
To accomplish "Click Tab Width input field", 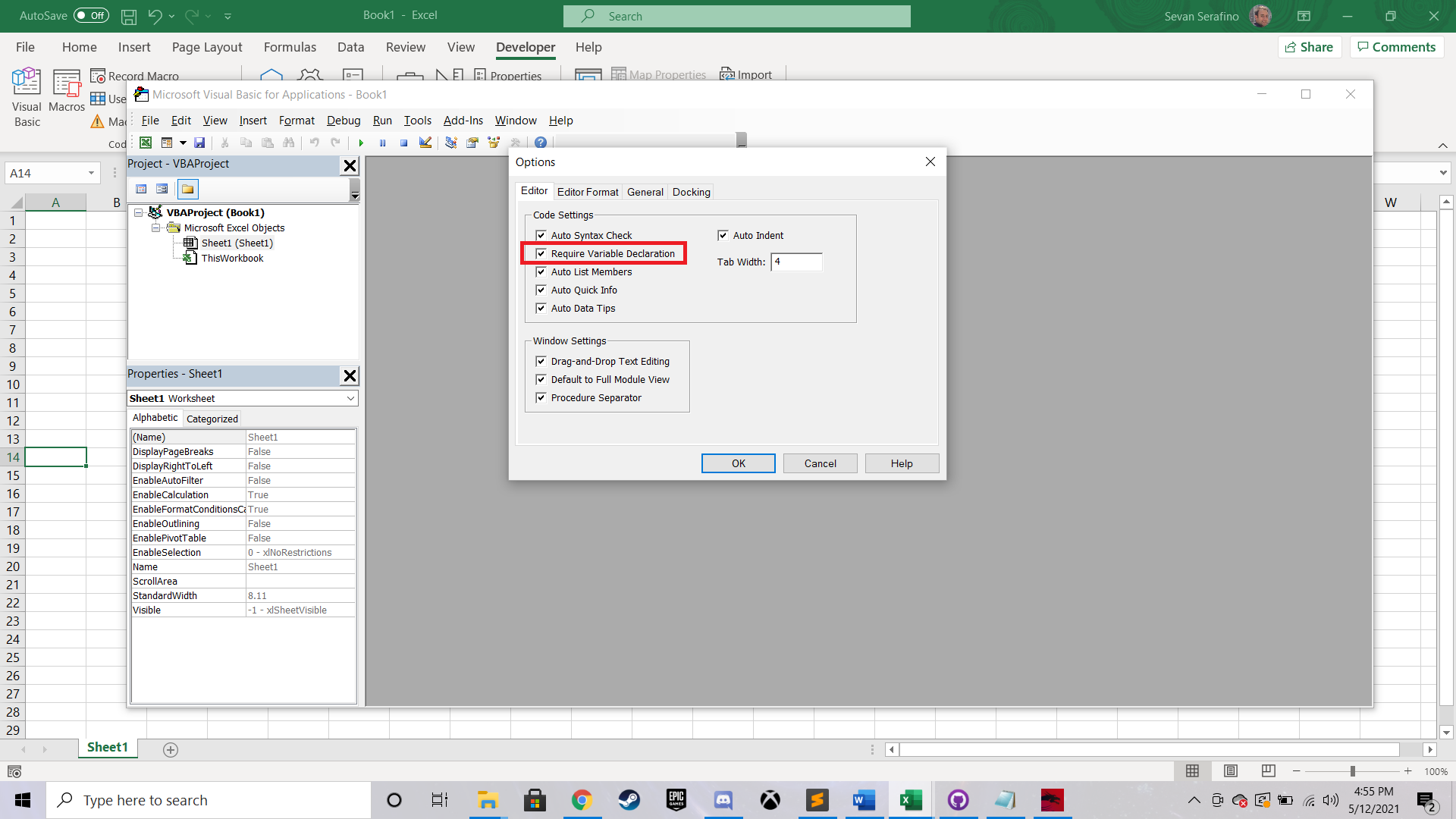I will (x=796, y=262).
